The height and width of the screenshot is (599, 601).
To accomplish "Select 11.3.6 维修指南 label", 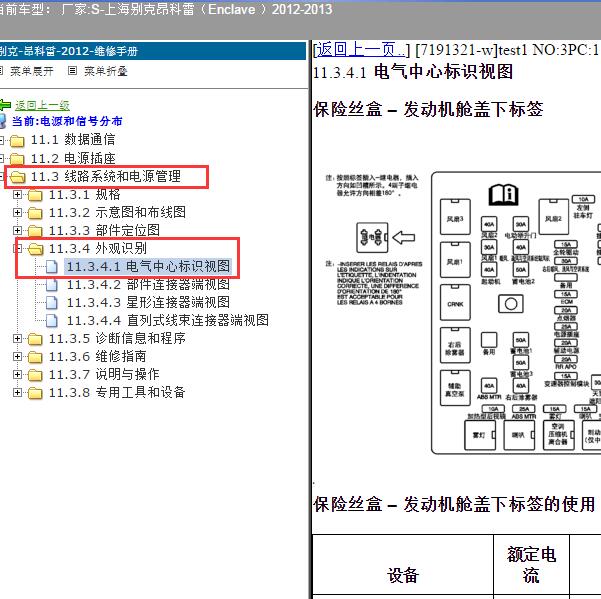I will point(98,356).
